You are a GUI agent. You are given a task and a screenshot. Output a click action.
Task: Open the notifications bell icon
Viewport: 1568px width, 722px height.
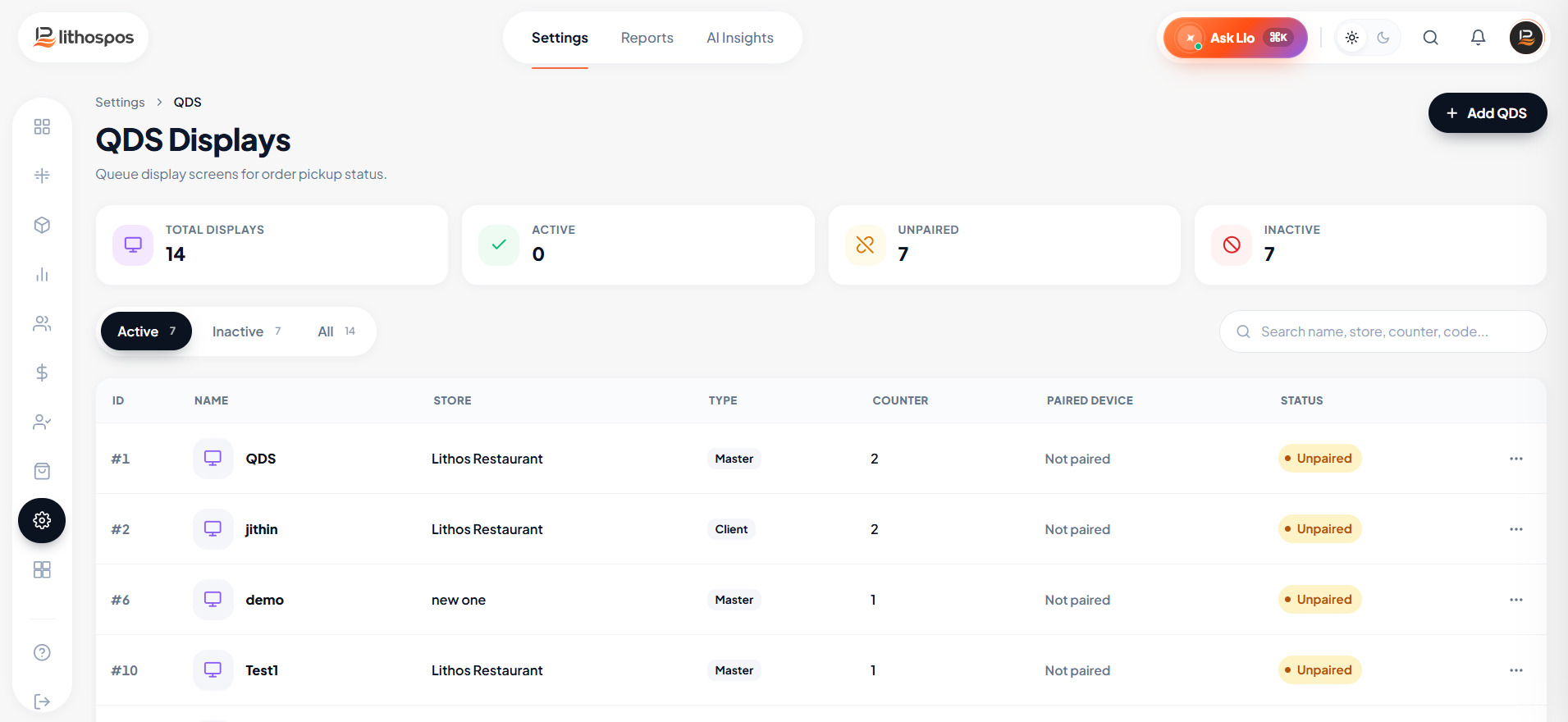[x=1478, y=38]
